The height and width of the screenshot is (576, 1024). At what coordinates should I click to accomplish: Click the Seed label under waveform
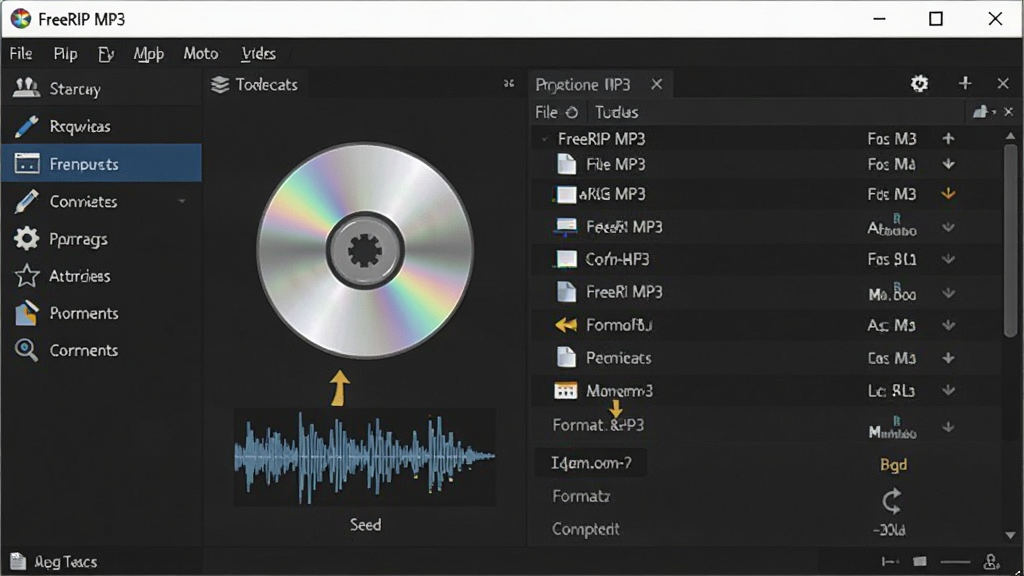tap(365, 524)
